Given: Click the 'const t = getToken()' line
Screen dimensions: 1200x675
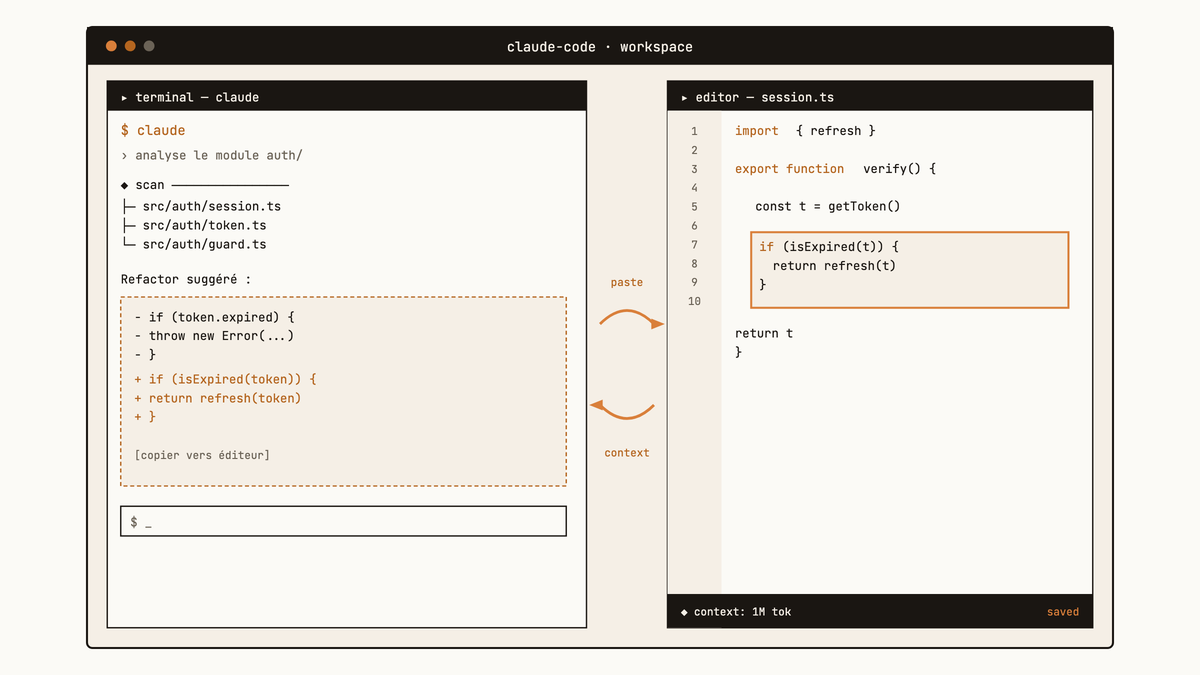Looking at the screenshot, I should click(828, 206).
